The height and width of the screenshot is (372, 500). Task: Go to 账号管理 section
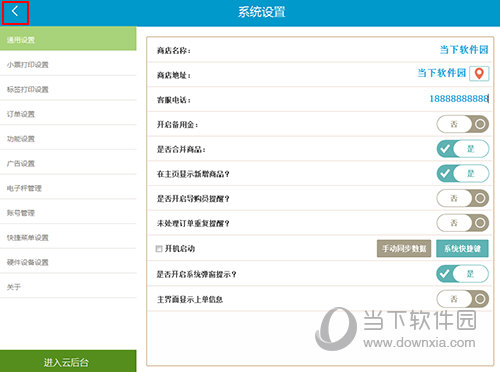click(68, 212)
